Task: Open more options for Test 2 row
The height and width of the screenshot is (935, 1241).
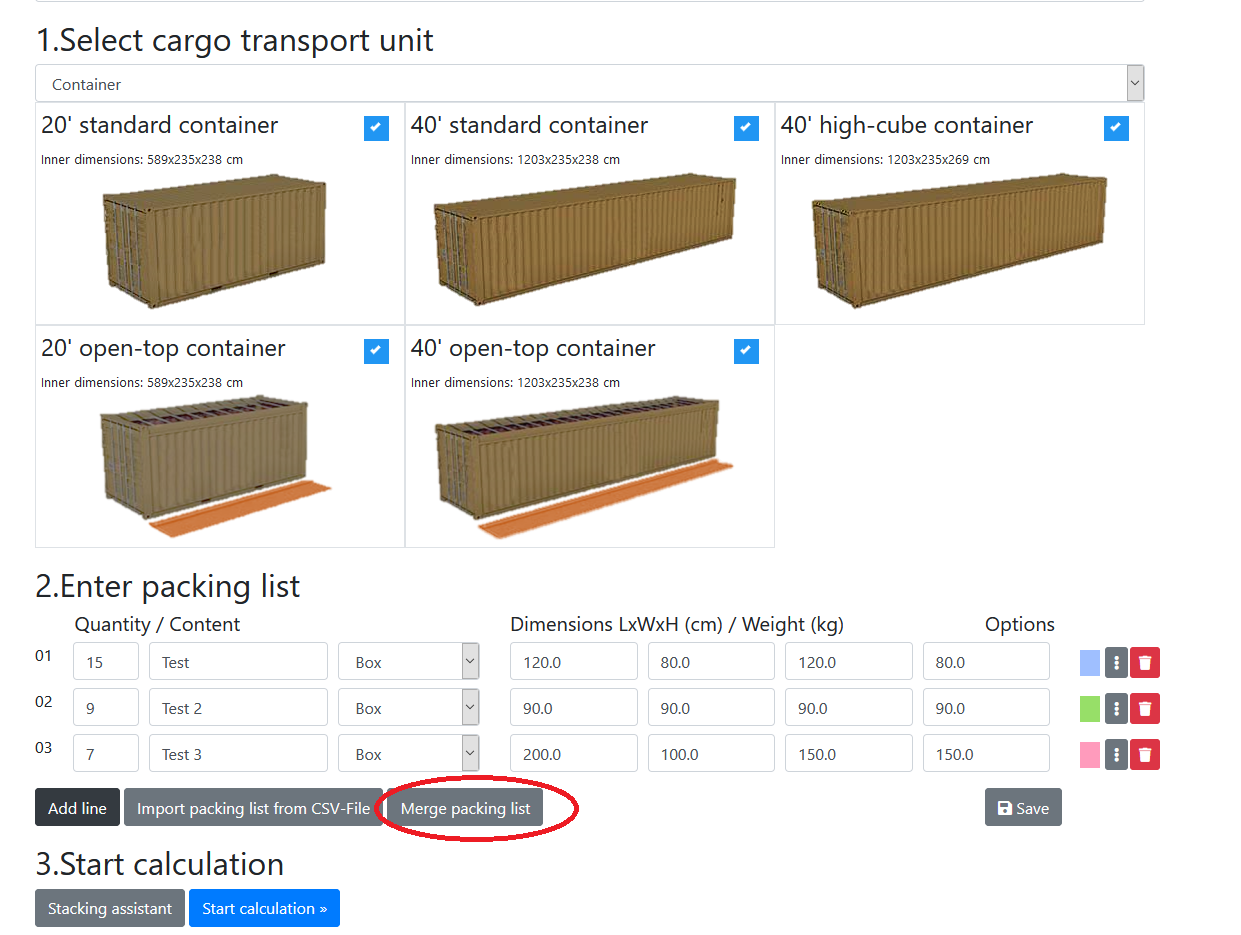Action: [x=1116, y=708]
